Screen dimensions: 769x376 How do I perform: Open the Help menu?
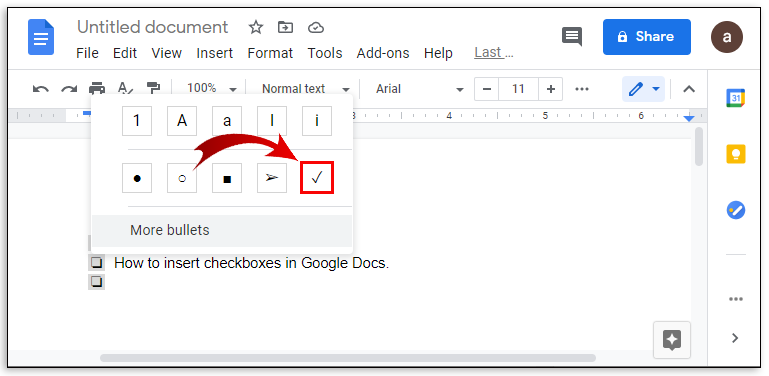tap(438, 53)
